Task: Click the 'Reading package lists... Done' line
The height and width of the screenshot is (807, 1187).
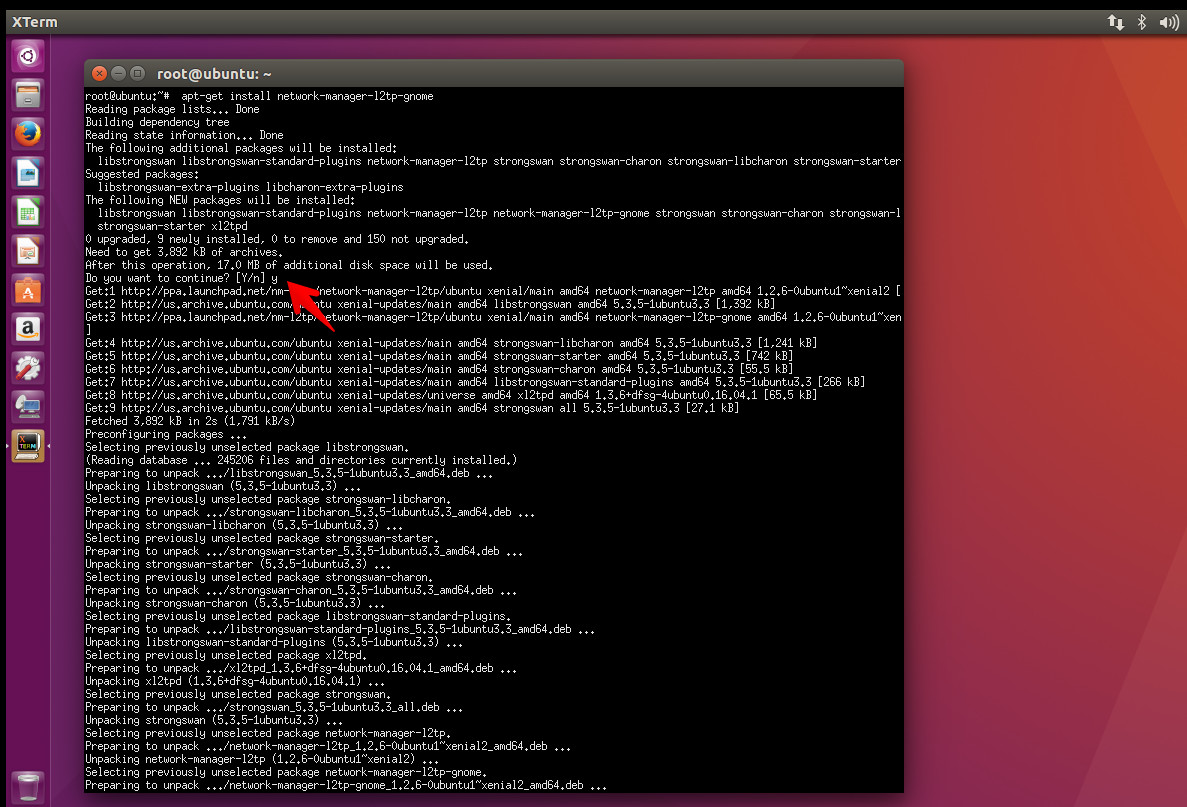Action: pos(172,109)
